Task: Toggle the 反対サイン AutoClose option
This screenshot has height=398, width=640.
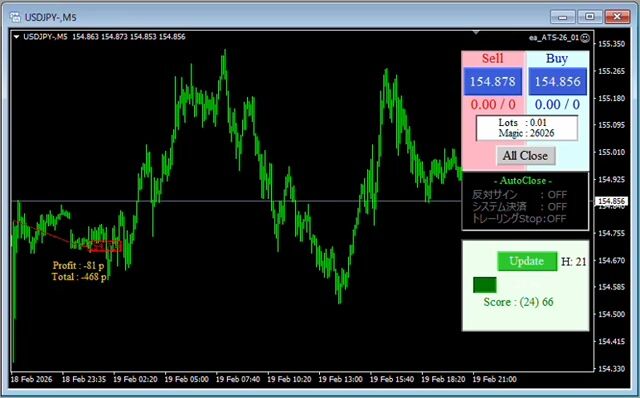Action: [x=519, y=195]
